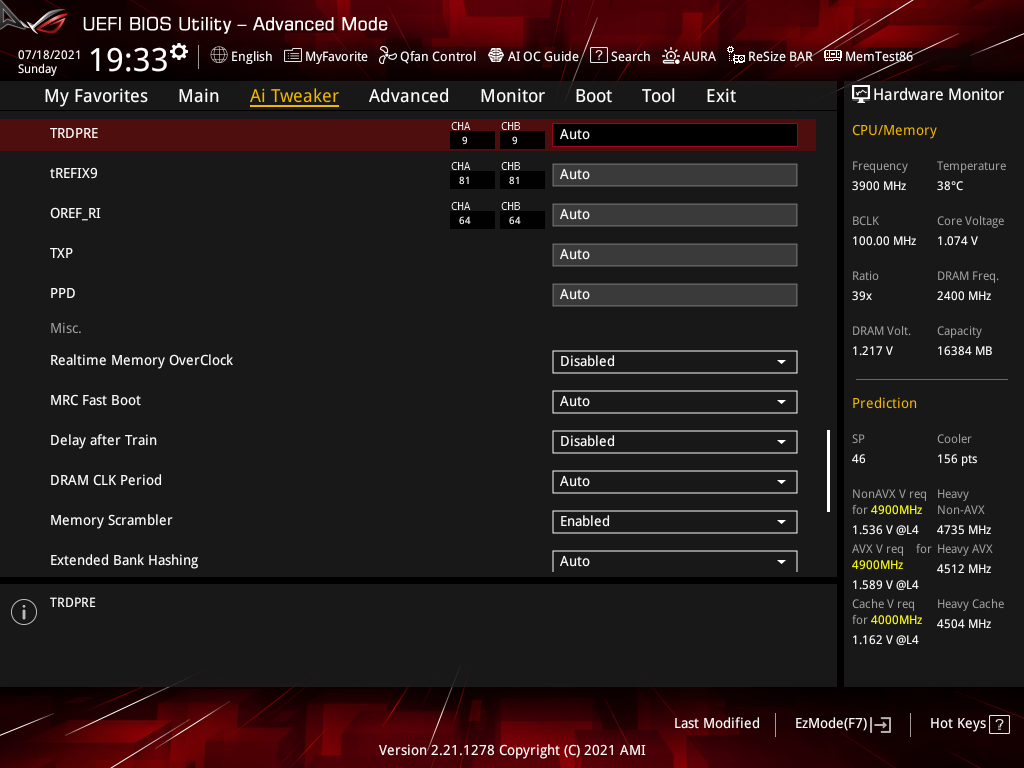Open MyFavorite settings shortcut
Viewport: 1024px width, 768px height.
pos(326,56)
